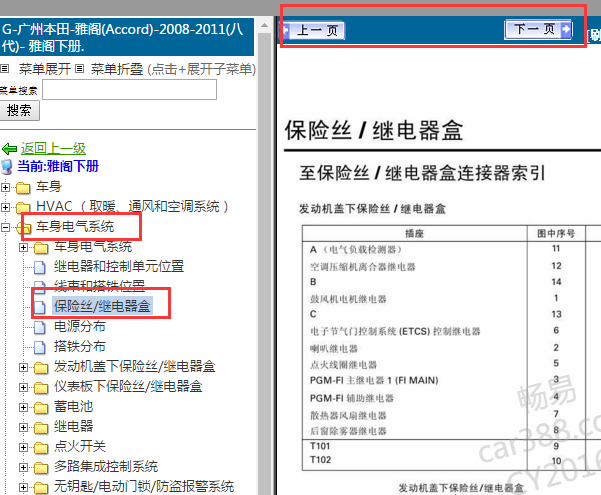Viewport: 601px width, 495px height.
Task: Expand the 继电器 folder
Action: coord(23,427)
